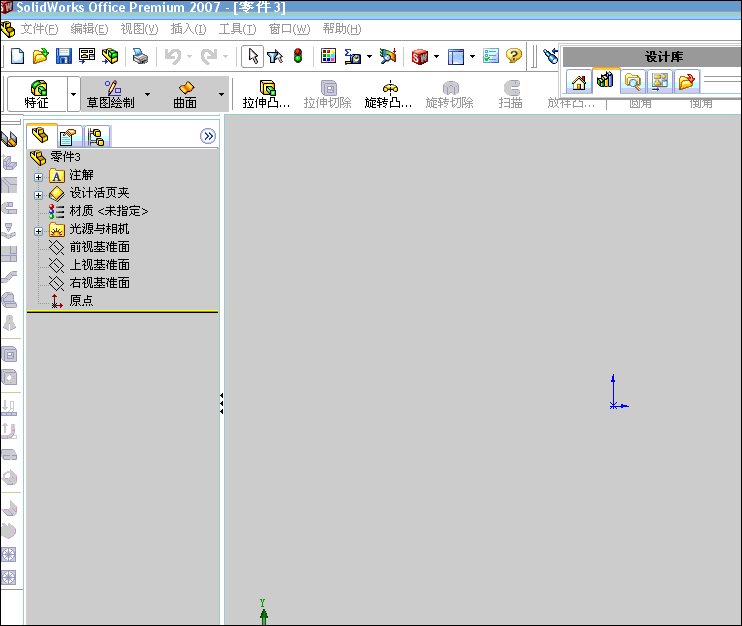
Task: Click the 特征 features button
Action: point(37,94)
